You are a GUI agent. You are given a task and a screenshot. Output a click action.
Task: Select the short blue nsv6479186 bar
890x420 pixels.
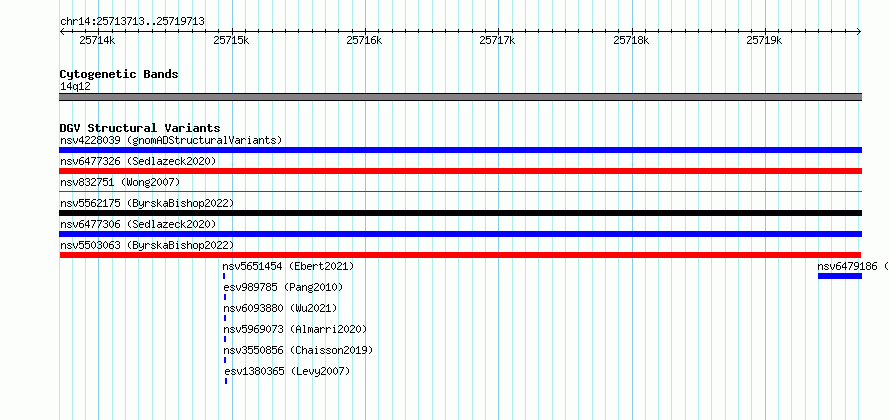[x=840, y=276]
